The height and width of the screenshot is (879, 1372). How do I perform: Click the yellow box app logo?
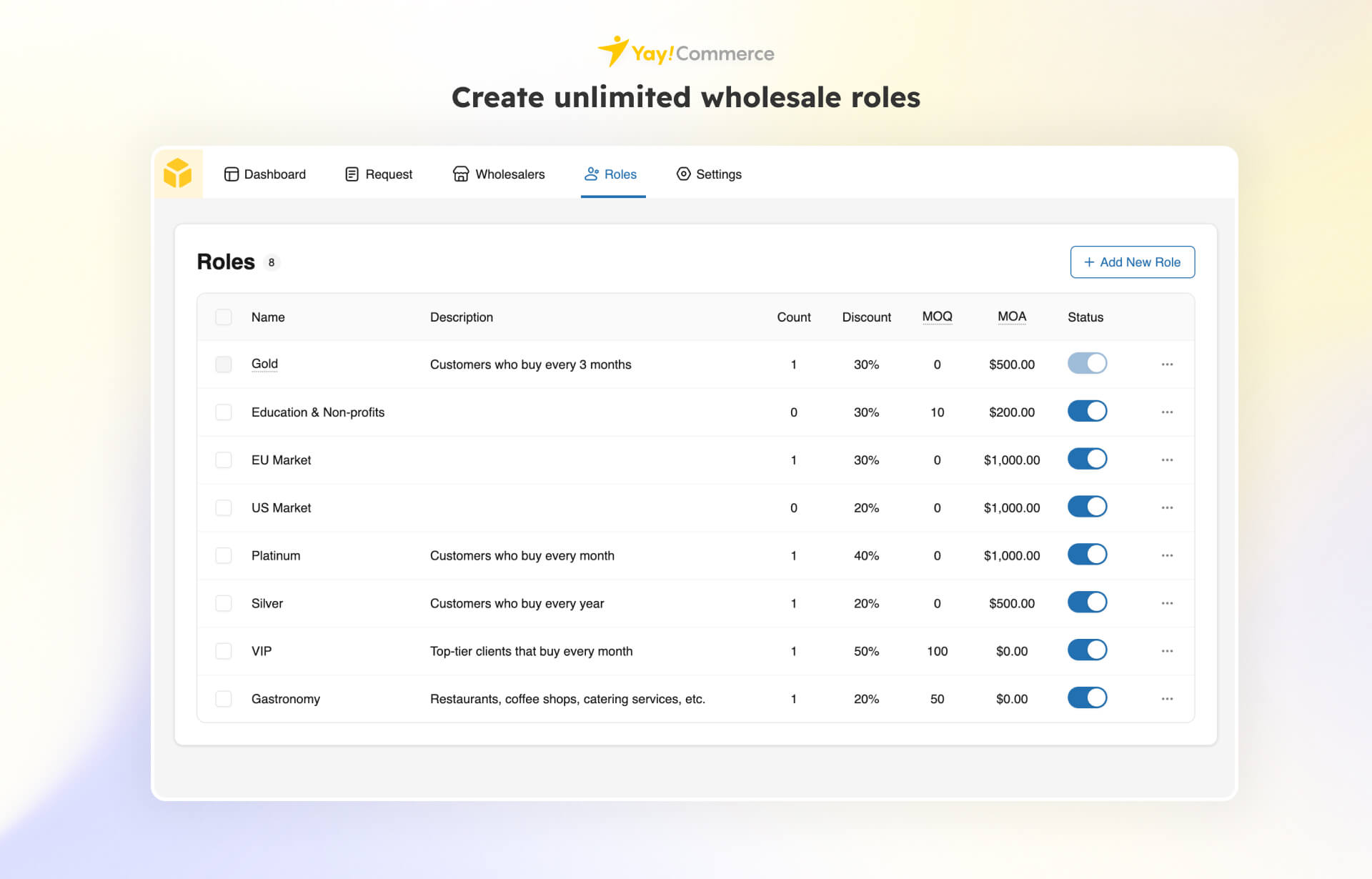(x=178, y=173)
